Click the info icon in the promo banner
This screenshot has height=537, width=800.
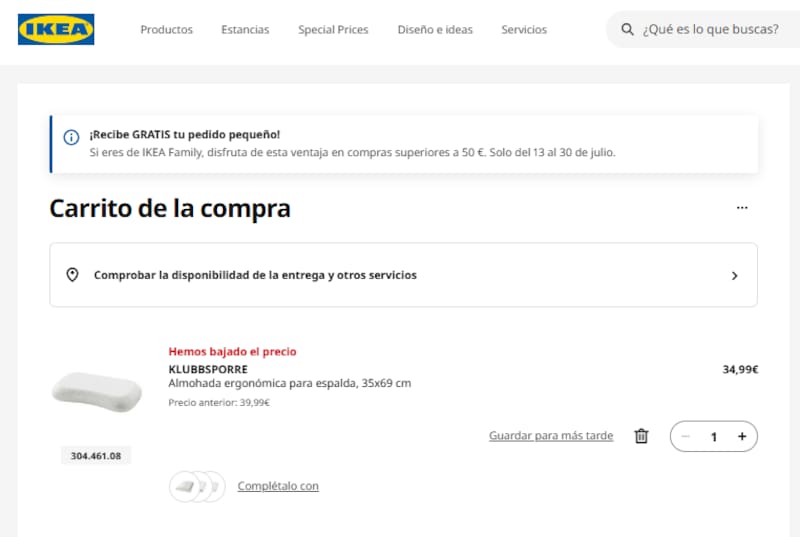click(x=71, y=137)
